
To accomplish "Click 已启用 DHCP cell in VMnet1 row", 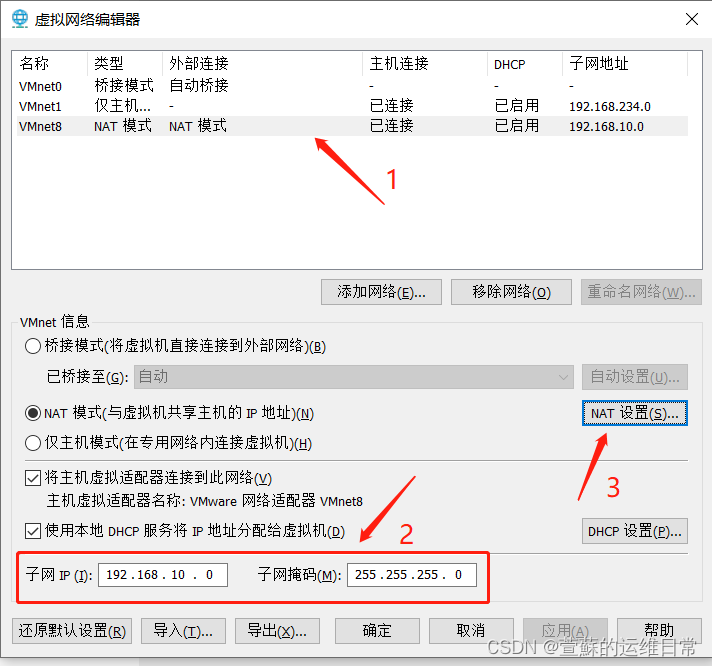I will 517,106.
